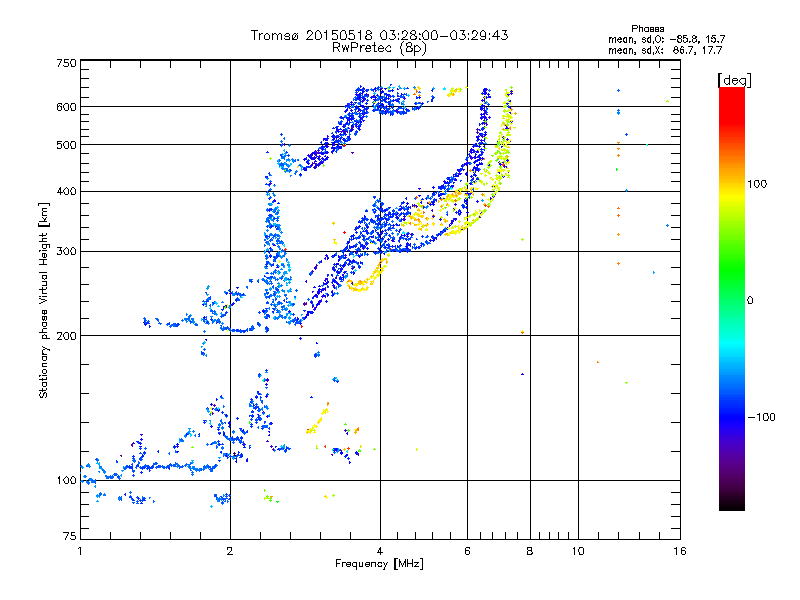Click the "Frequency [MHz]" axis label
The width and height of the screenshot is (800, 600).
(x=379, y=564)
